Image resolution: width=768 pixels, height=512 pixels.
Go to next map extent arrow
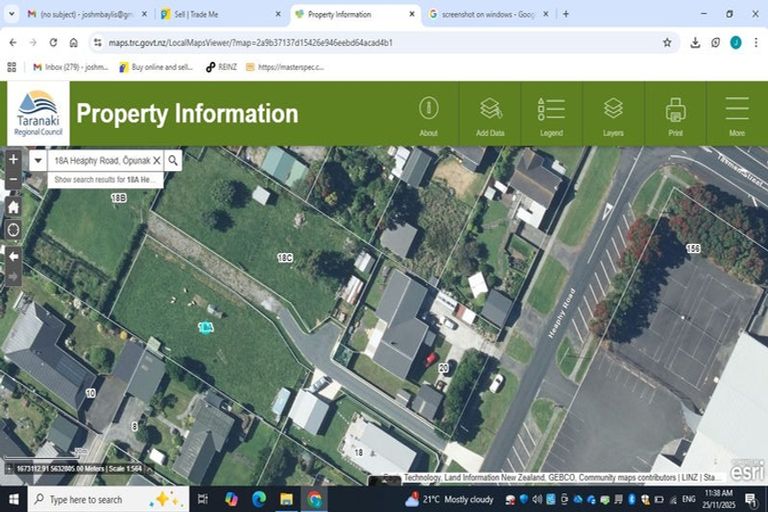click(x=13, y=277)
